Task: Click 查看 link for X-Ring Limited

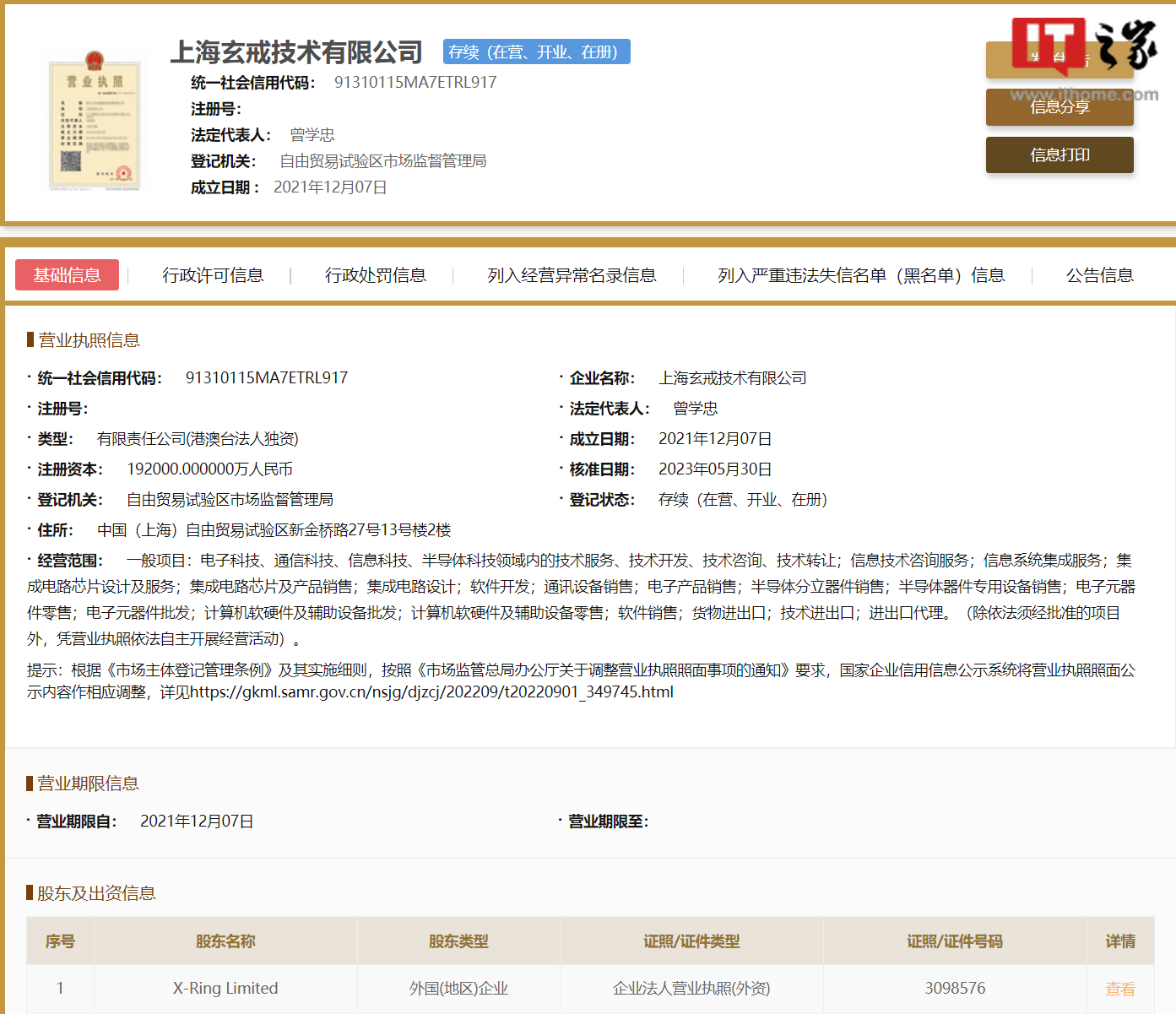Action: click(x=1119, y=989)
